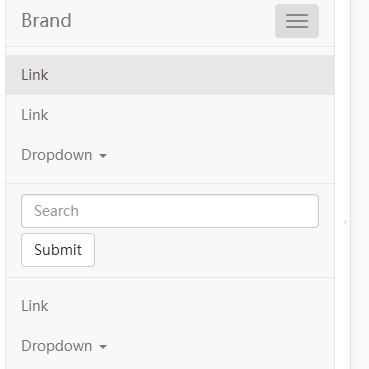Submit the search form with Submit
369x369 pixels.
(58, 250)
